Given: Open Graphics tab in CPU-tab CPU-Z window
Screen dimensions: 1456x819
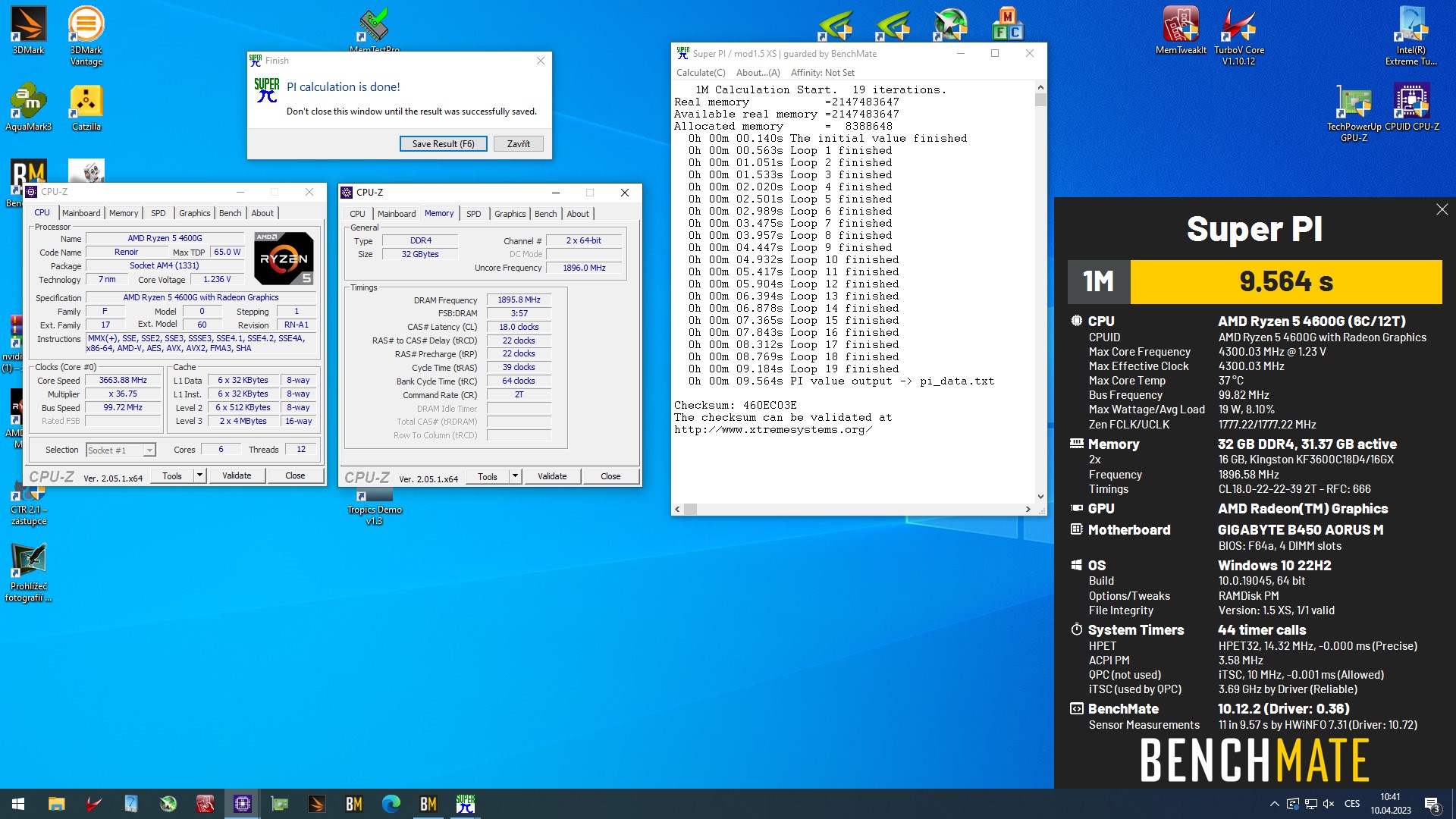Looking at the screenshot, I should pos(194,213).
